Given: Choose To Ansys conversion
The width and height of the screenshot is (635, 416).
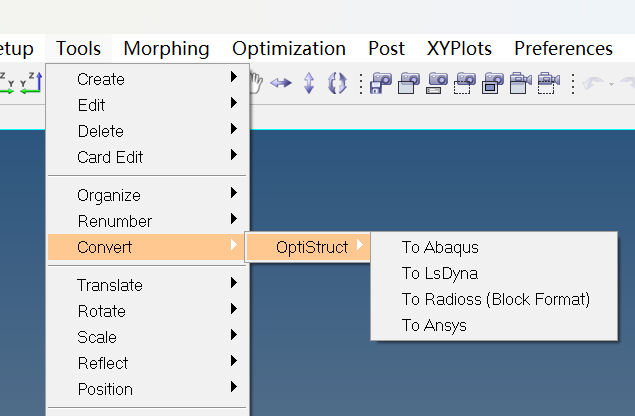Looking at the screenshot, I should tap(494, 325).
